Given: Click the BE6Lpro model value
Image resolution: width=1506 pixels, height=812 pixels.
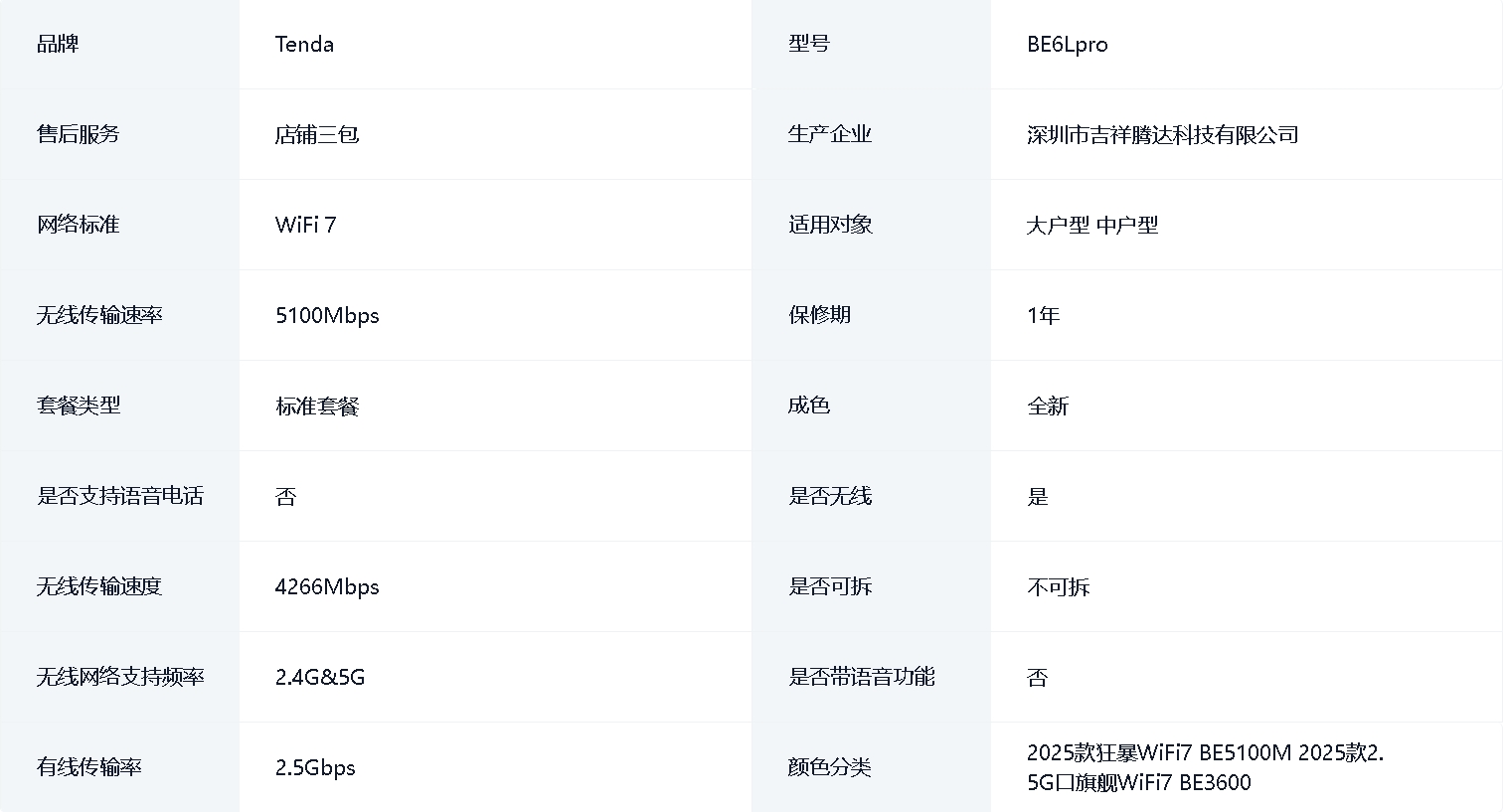Looking at the screenshot, I should tap(1067, 45).
